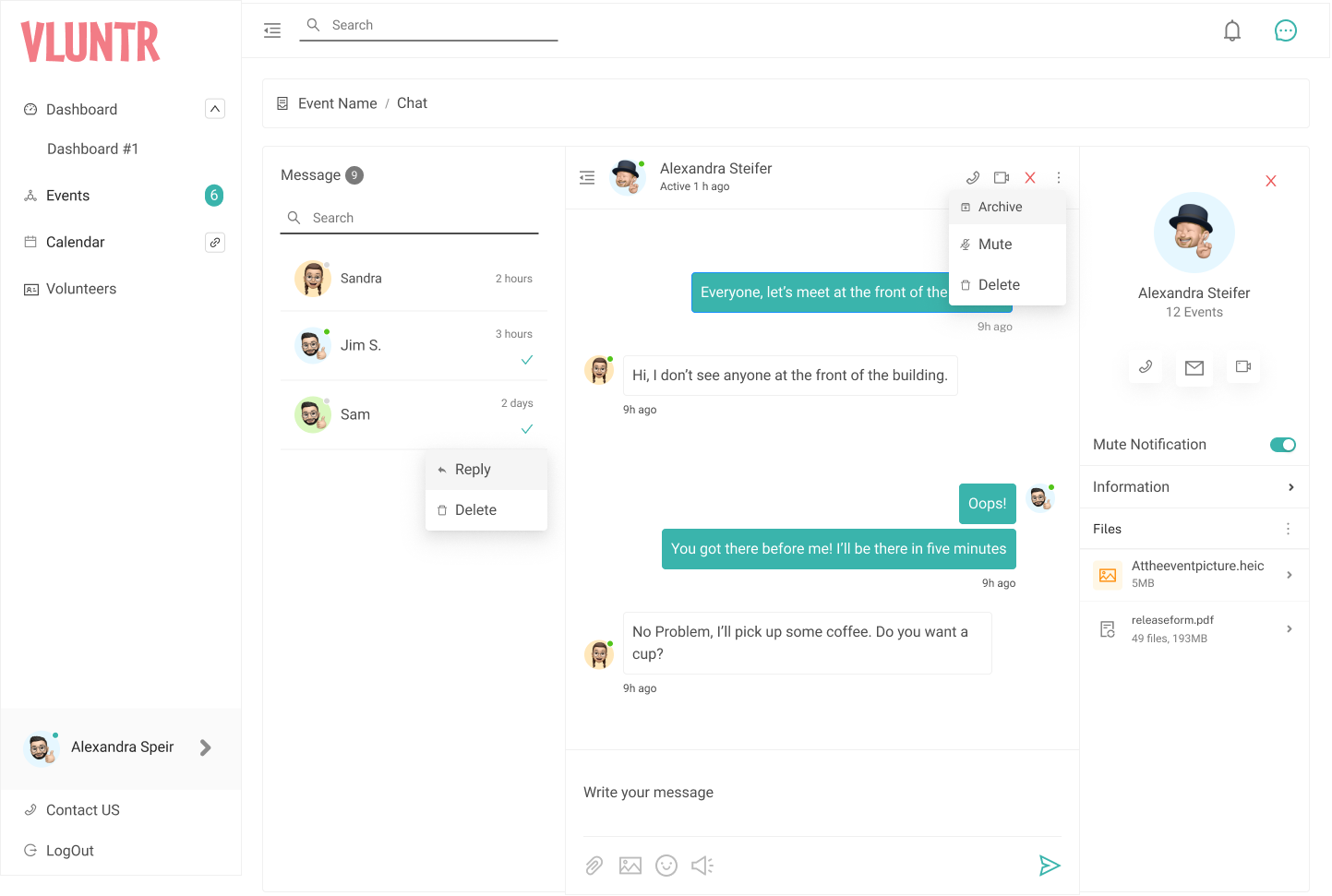Send the message with the paper plane icon
The image size is (1332, 896).
[x=1050, y=866]
